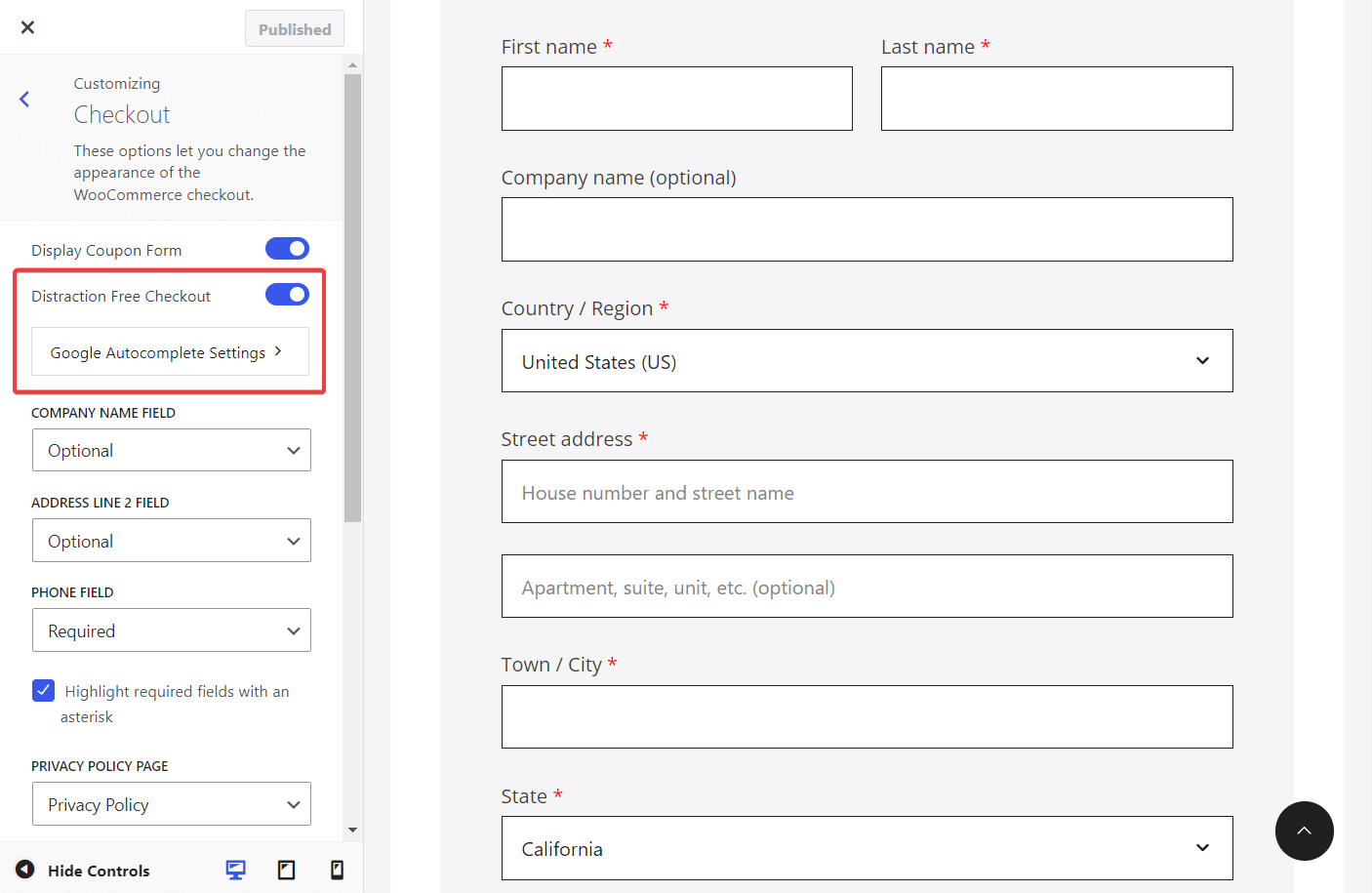This screenshot has width=1372, height=893.
Task: Click the ADDRESS LINE 2 FIELD label
Action: pyautogui.click(x=101, y=503)
